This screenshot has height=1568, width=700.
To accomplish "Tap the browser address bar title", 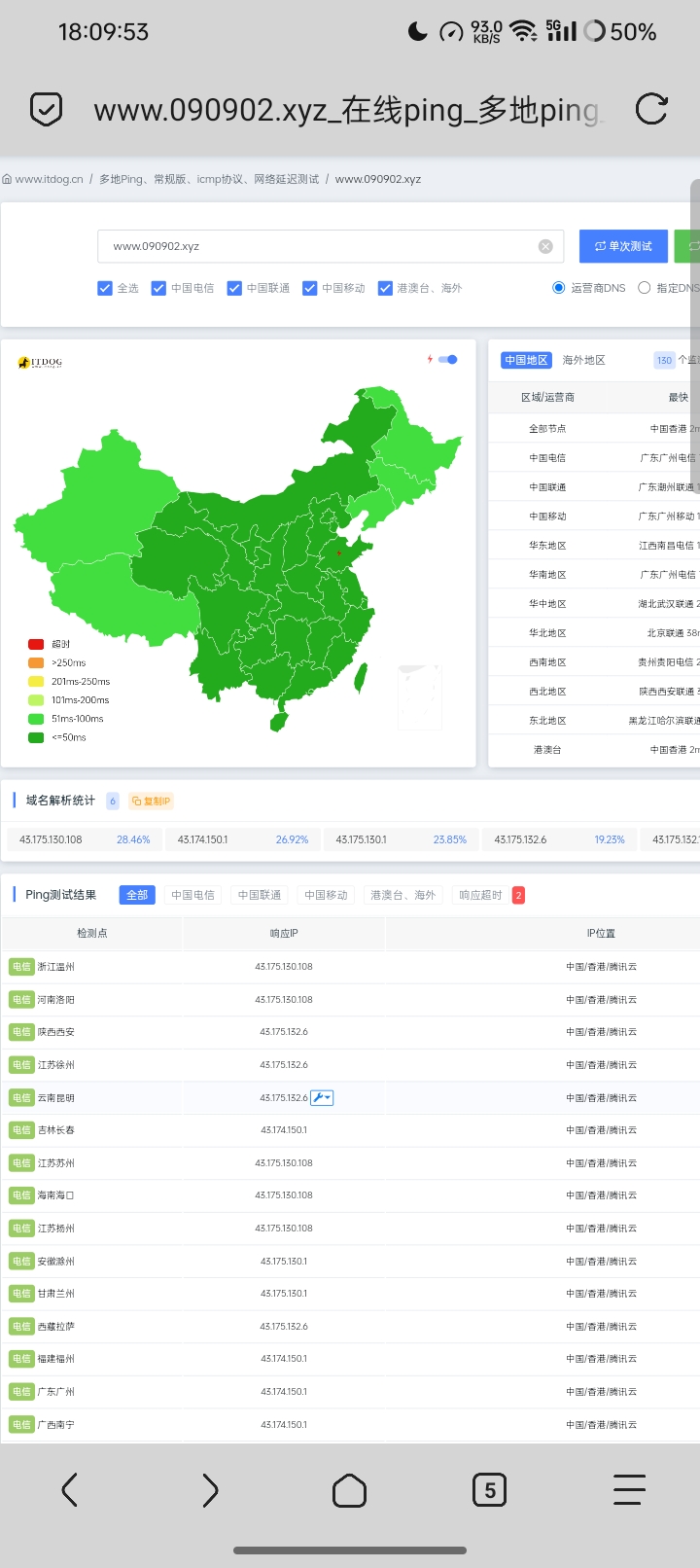I will click(x=348, y=110).
